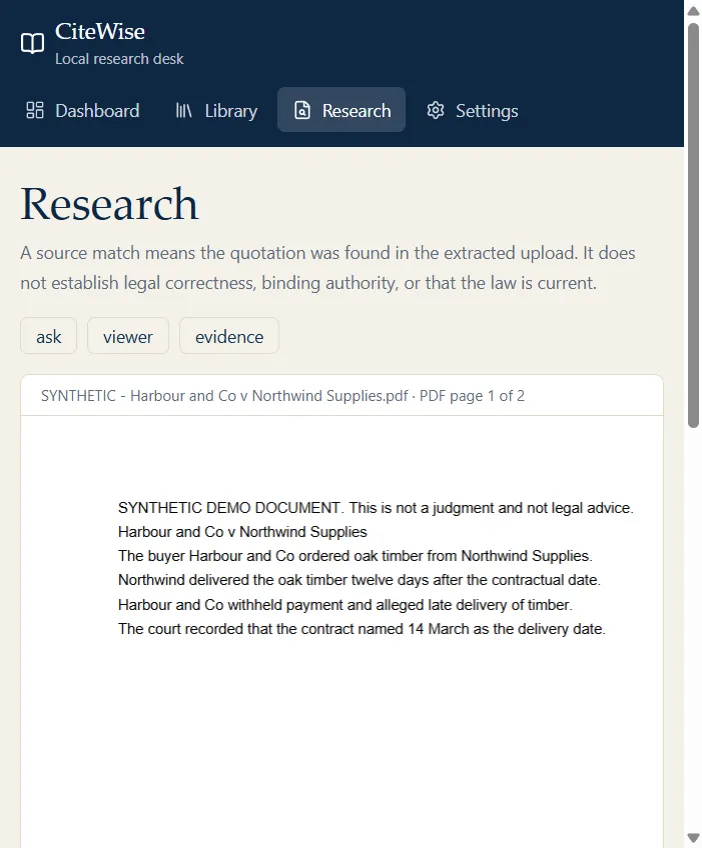702x848 pixels.
Task: Click the source match disclaimer paragraph
Action: pos(328,268)
